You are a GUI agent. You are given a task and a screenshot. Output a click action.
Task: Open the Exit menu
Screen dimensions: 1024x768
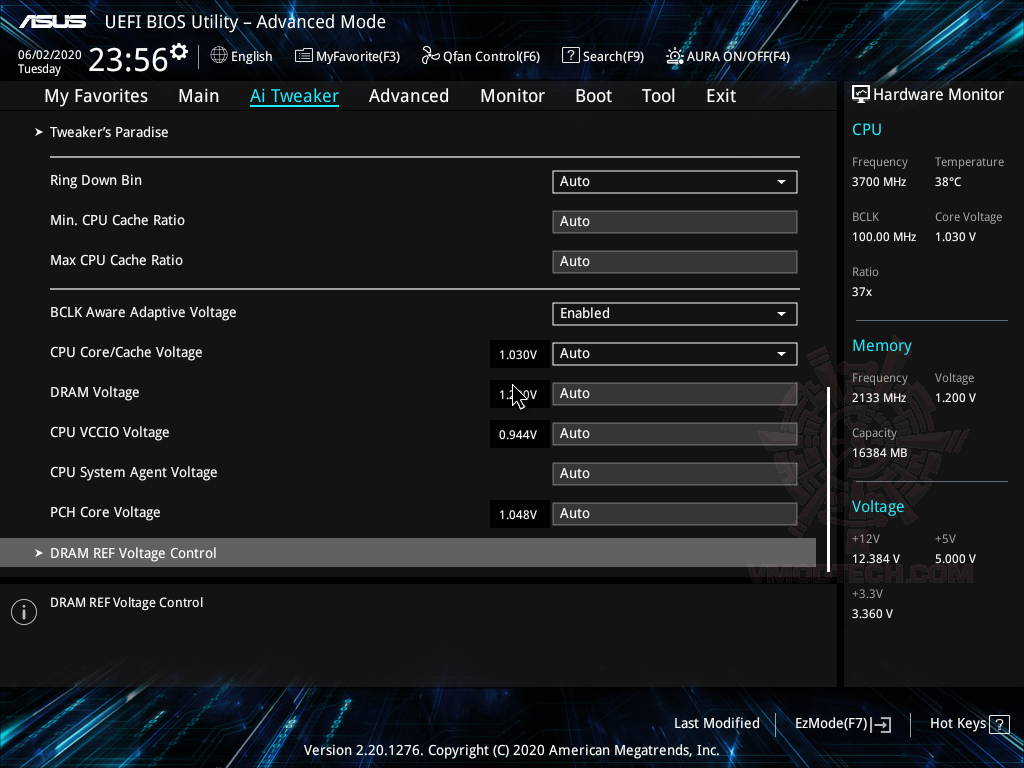coord(720,95)
